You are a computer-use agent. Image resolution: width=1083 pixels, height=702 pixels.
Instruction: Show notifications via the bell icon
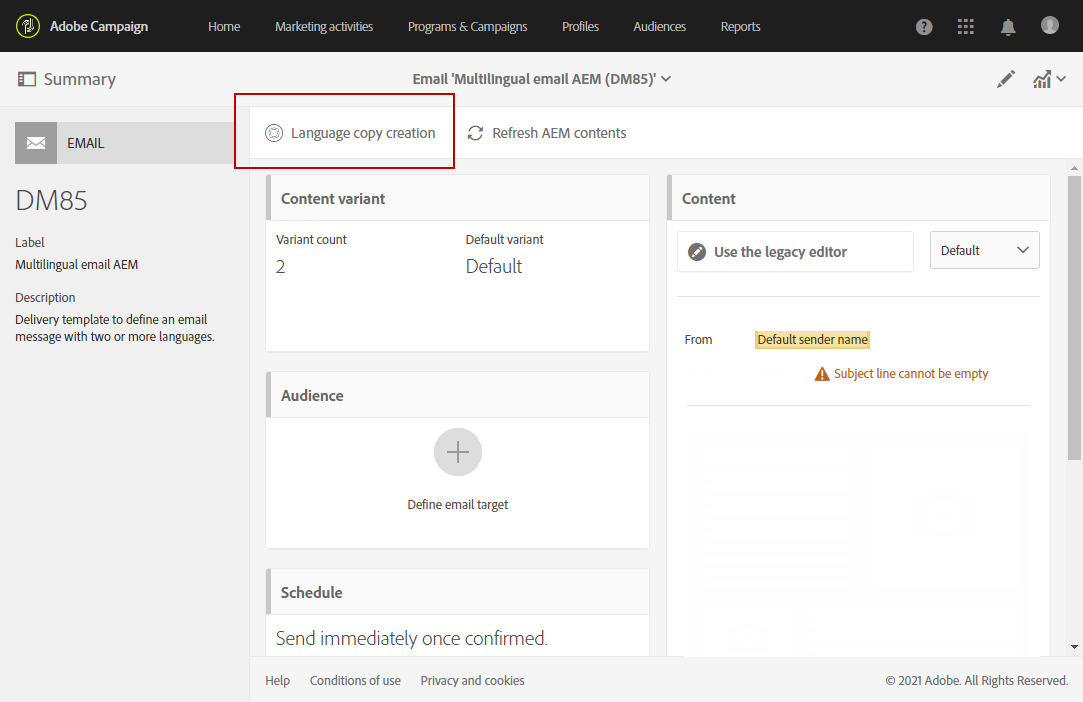1008,27
